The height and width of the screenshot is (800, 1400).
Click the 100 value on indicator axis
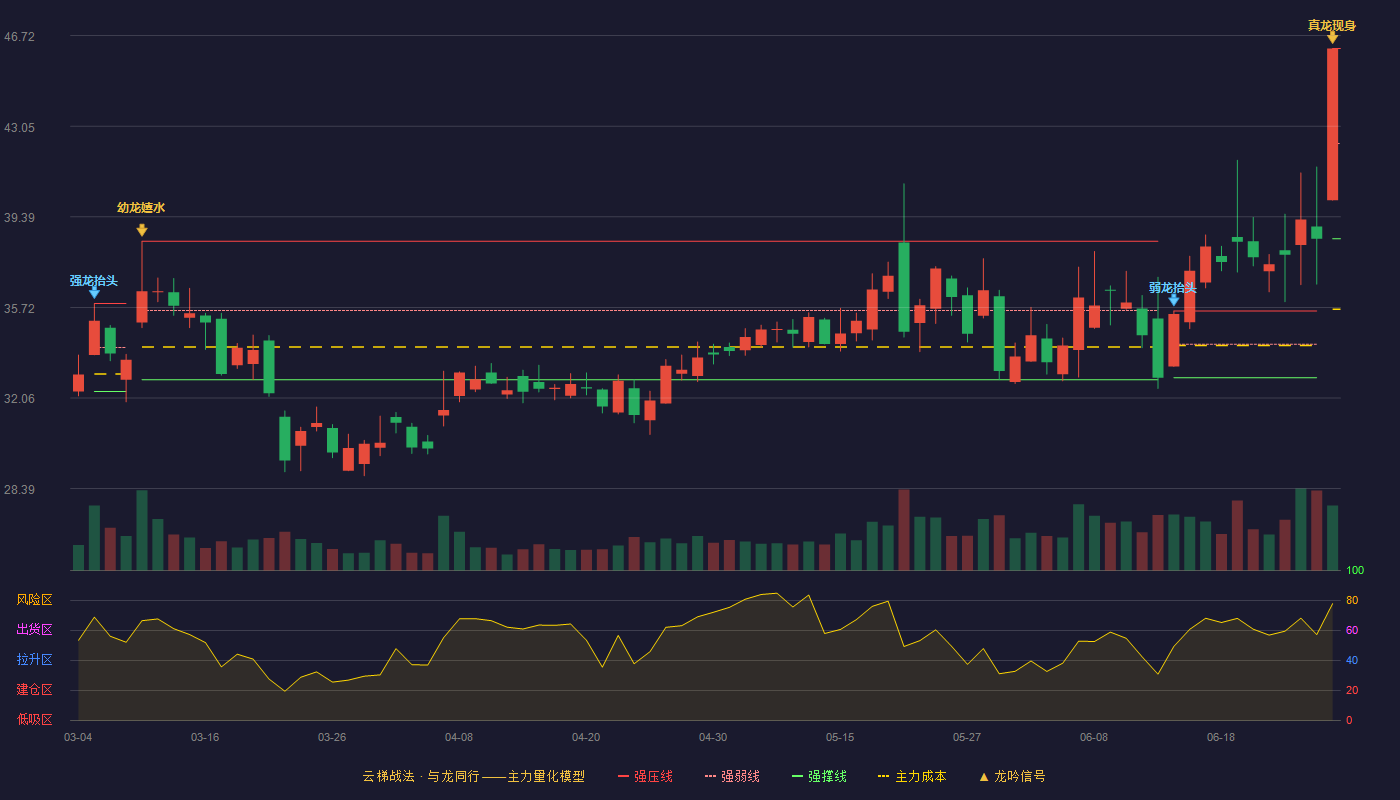click(1355, 571)
